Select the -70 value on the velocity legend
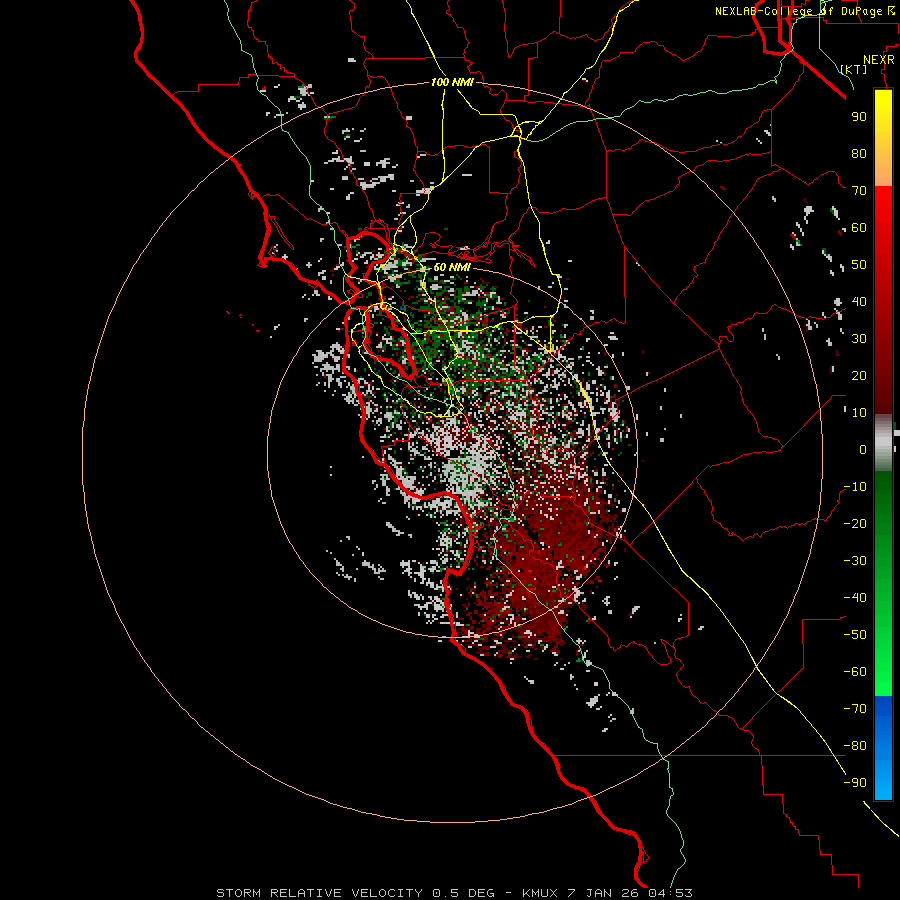This screenshot has width=900, height=900. point(855,709)
